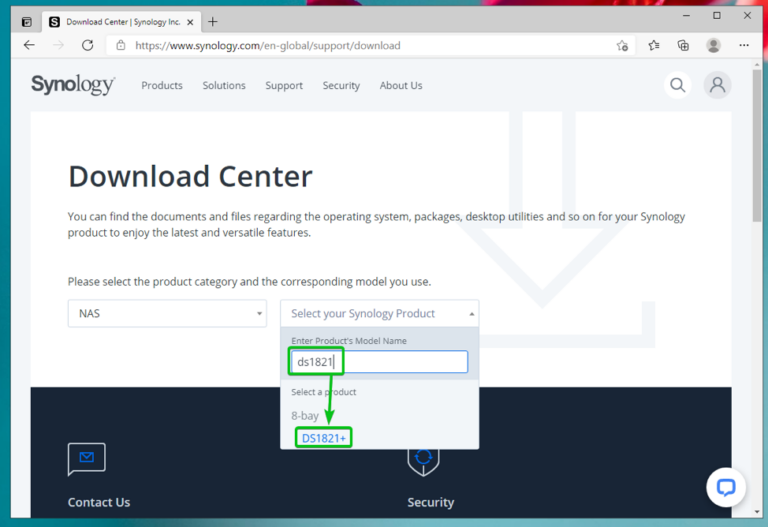Click the scrollbar down arrow
The width and height of the screenshot is (768, 527).
coord(757,512)
